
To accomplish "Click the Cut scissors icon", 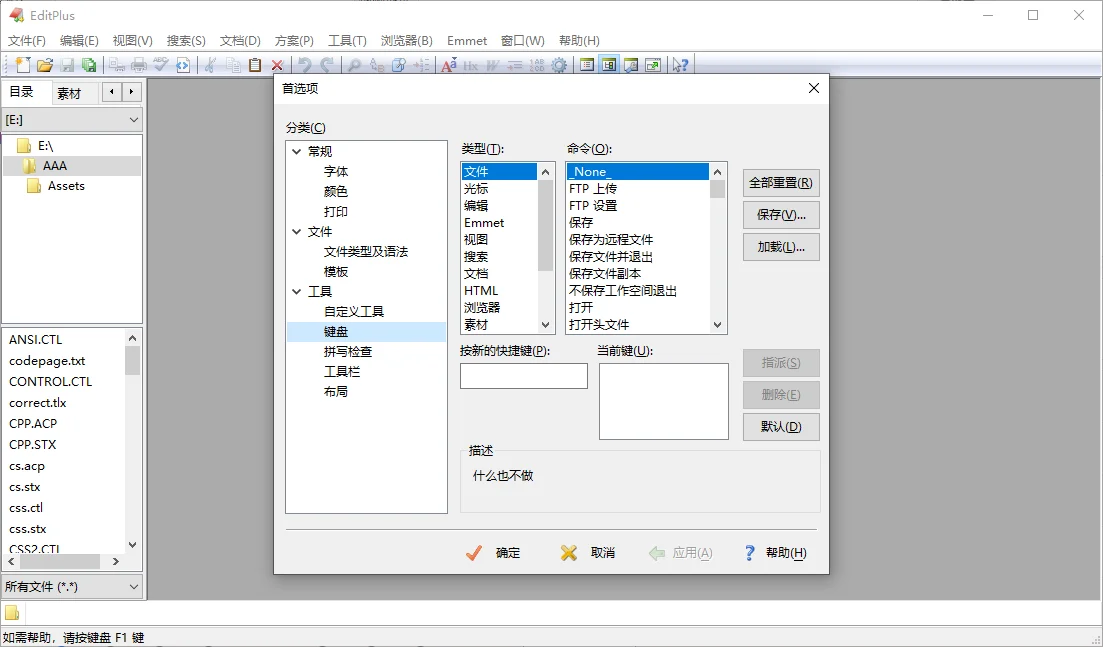I will [x=210, y=65].
